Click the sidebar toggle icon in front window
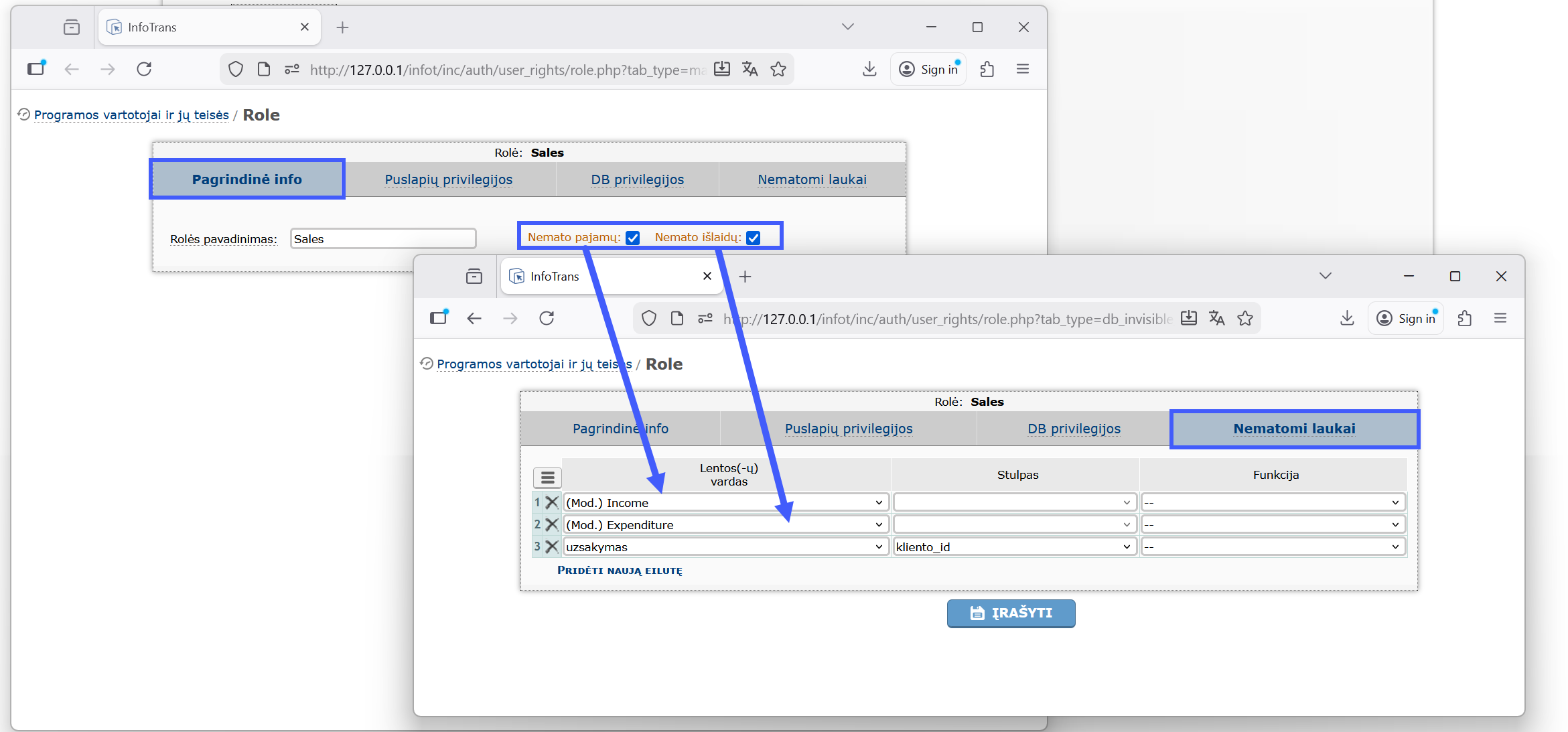 coord(439,317)
